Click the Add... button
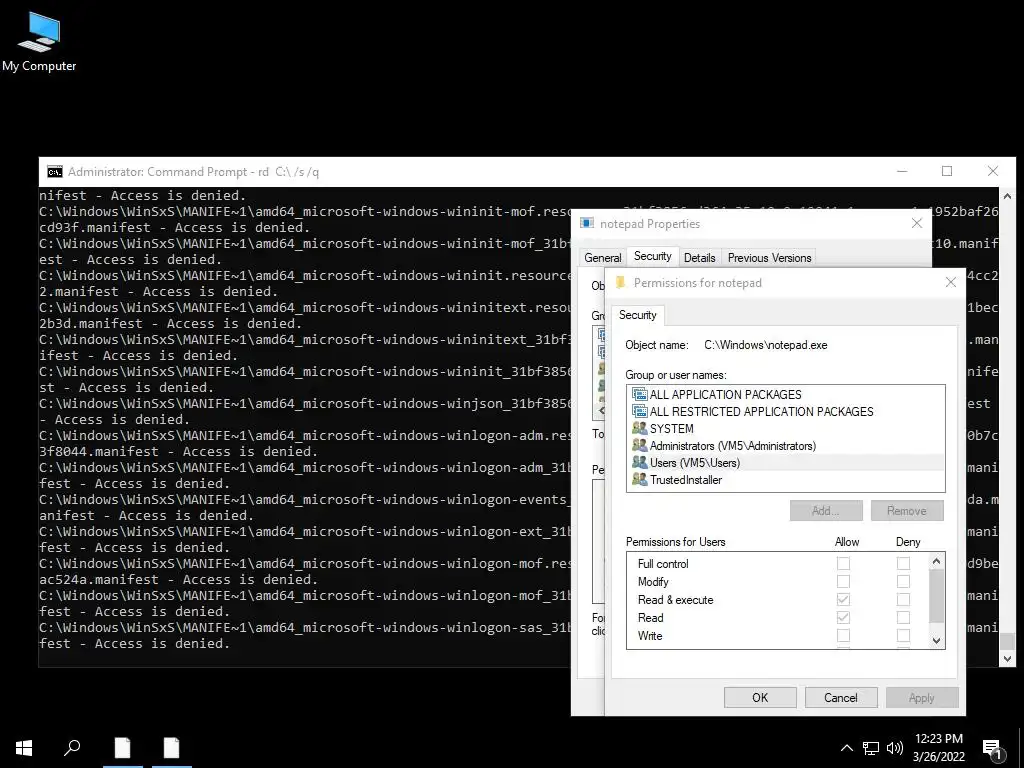This screenshot has width=1024, height=768. (826, 511)
